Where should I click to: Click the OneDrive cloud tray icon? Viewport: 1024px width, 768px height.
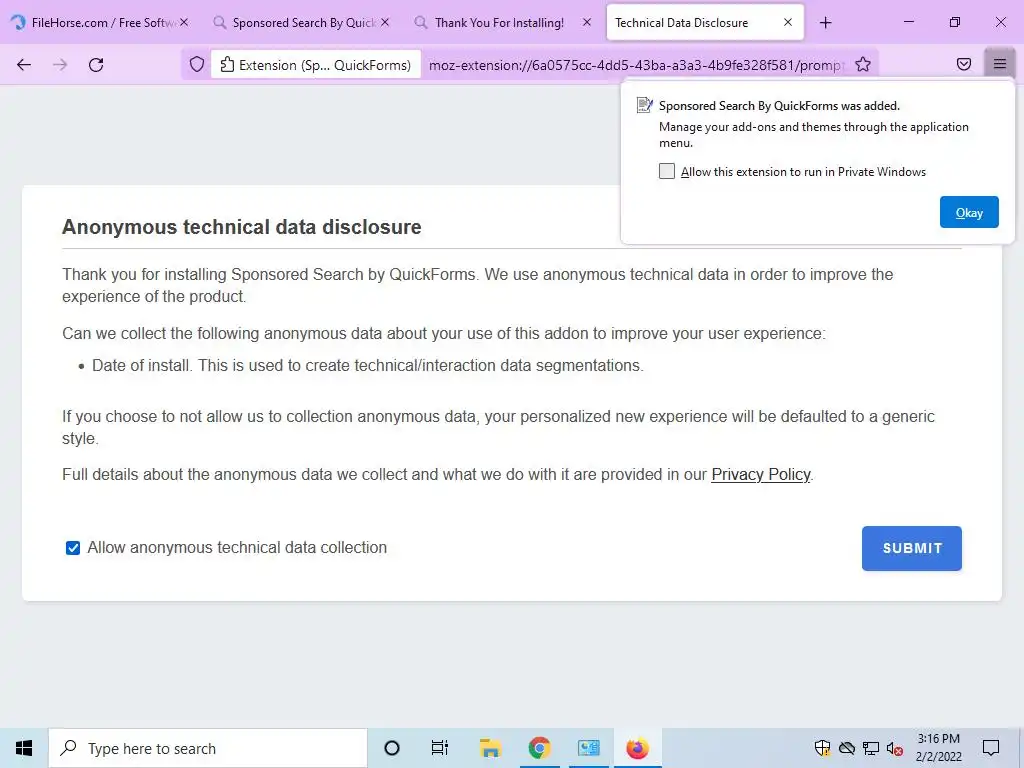click(846, 748)
